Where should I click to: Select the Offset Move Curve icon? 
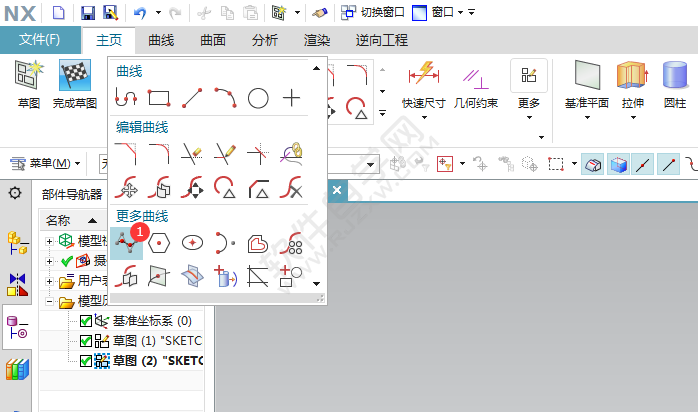click(x=159, y=187)
